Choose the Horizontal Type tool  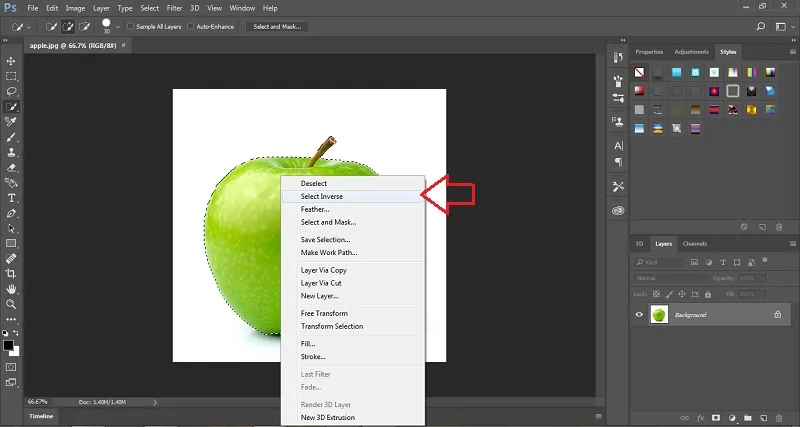click(11, 198)
